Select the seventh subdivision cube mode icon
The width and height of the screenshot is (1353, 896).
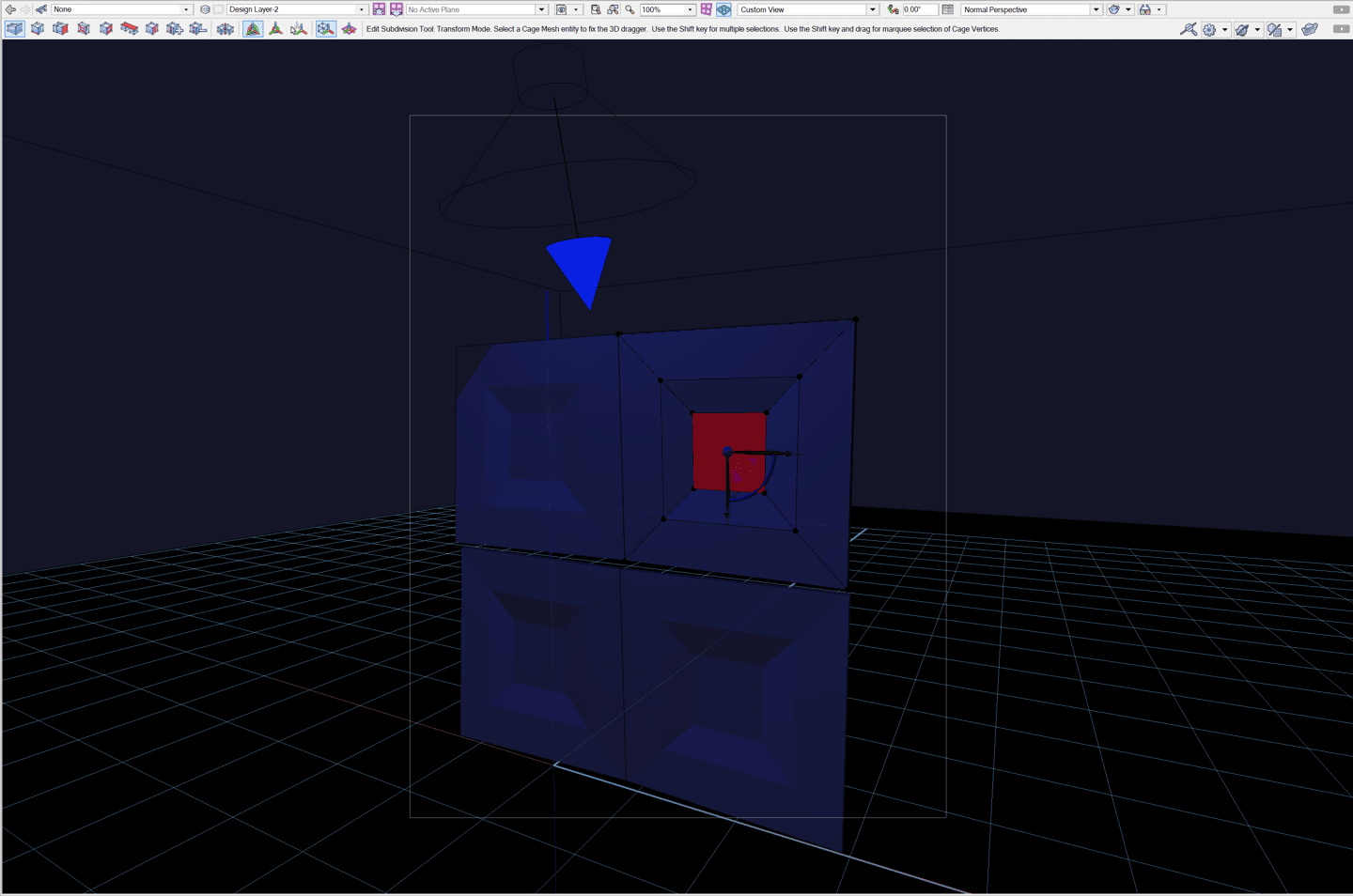pyautogui.click(x=152, y=29)
